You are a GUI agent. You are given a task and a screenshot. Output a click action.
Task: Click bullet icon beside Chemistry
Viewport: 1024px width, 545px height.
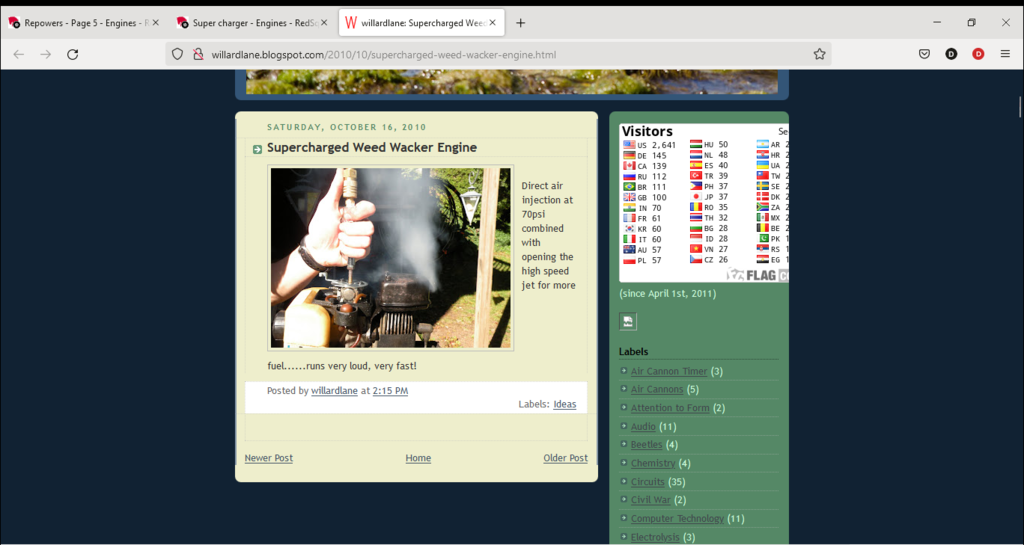(624, 463)
